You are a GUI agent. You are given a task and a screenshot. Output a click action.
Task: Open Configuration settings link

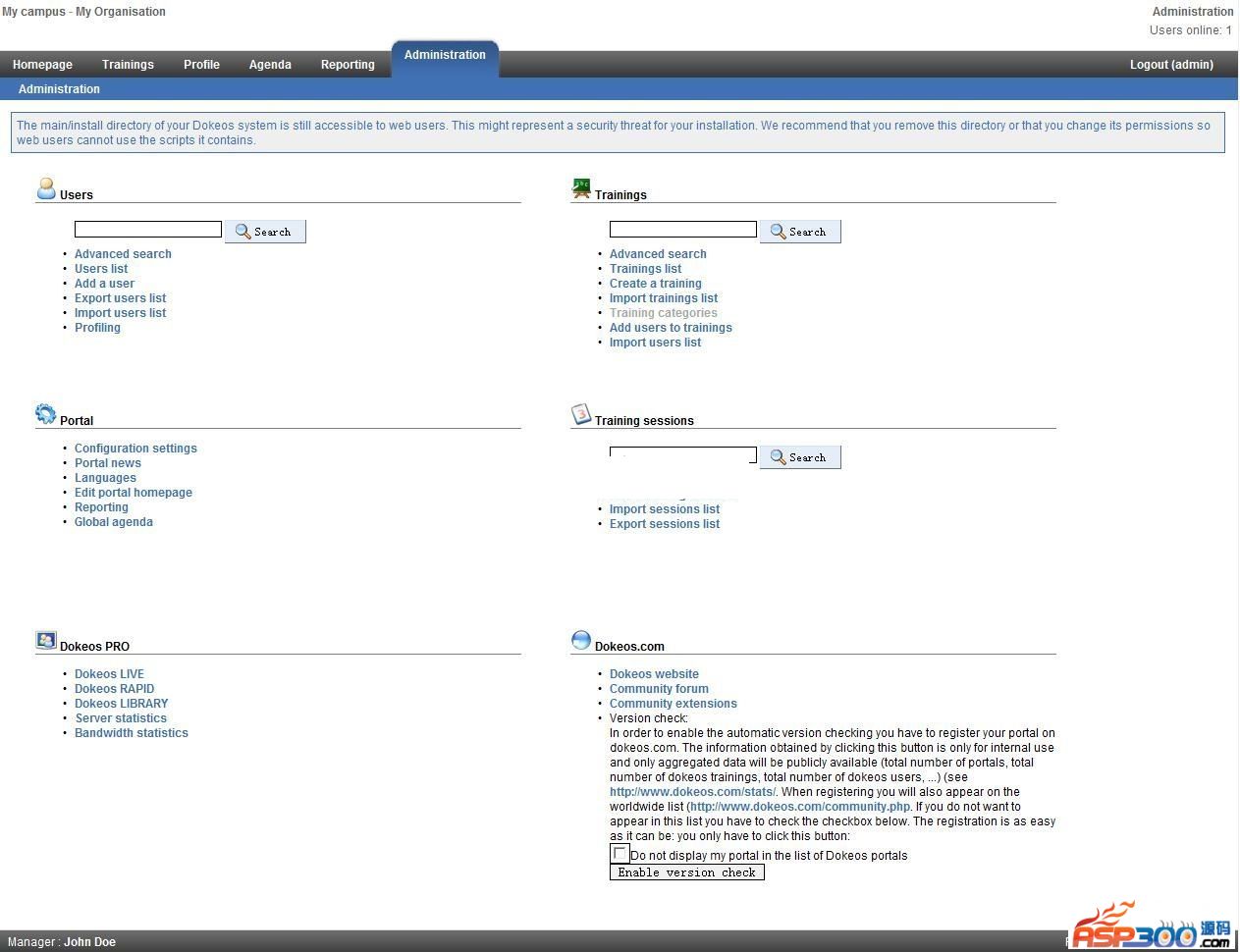click(135, 449)
